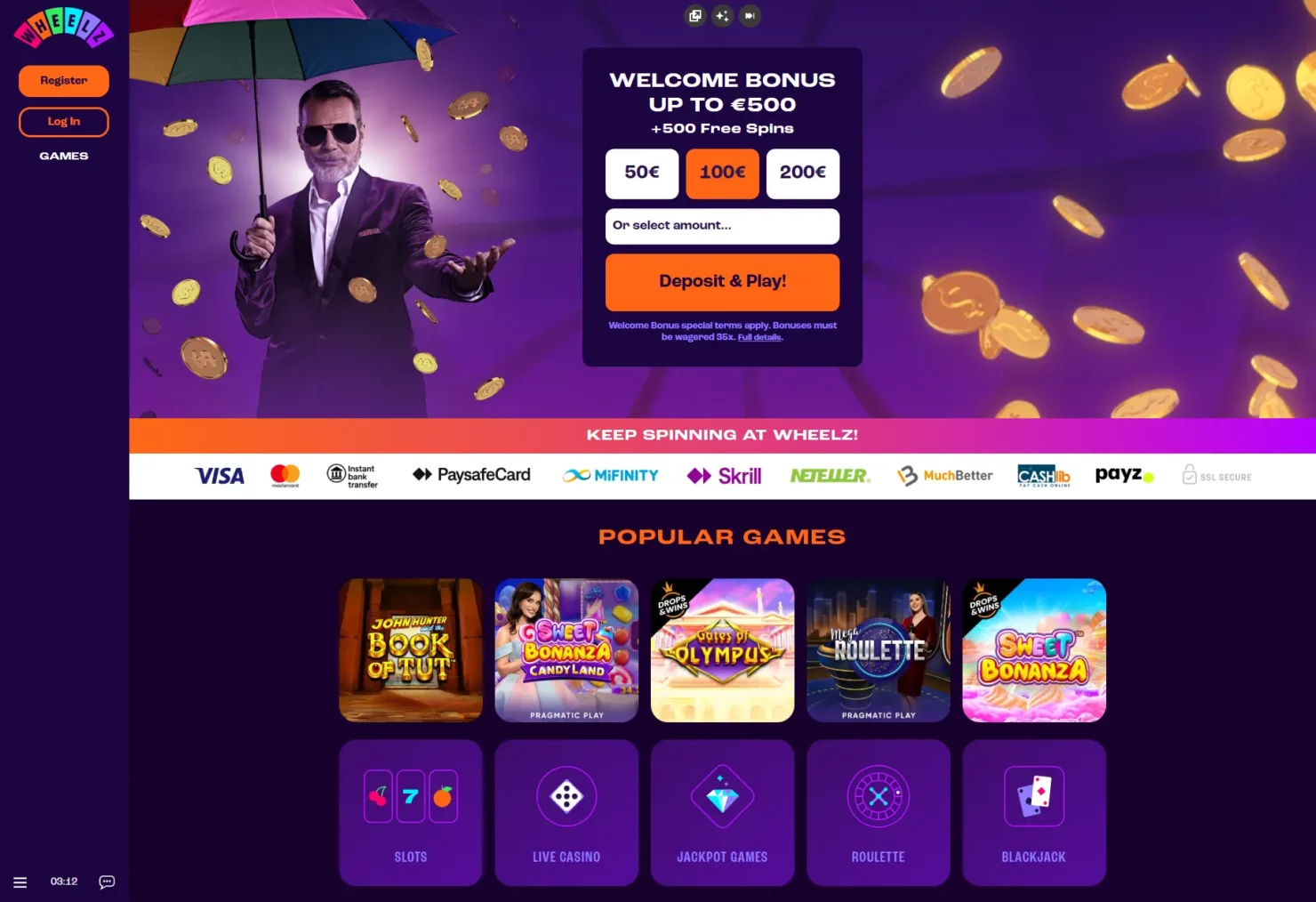The height and width of the screenshot is (902, 1316).
Task: Click the Log In button
Action: (x=64, y=122)
